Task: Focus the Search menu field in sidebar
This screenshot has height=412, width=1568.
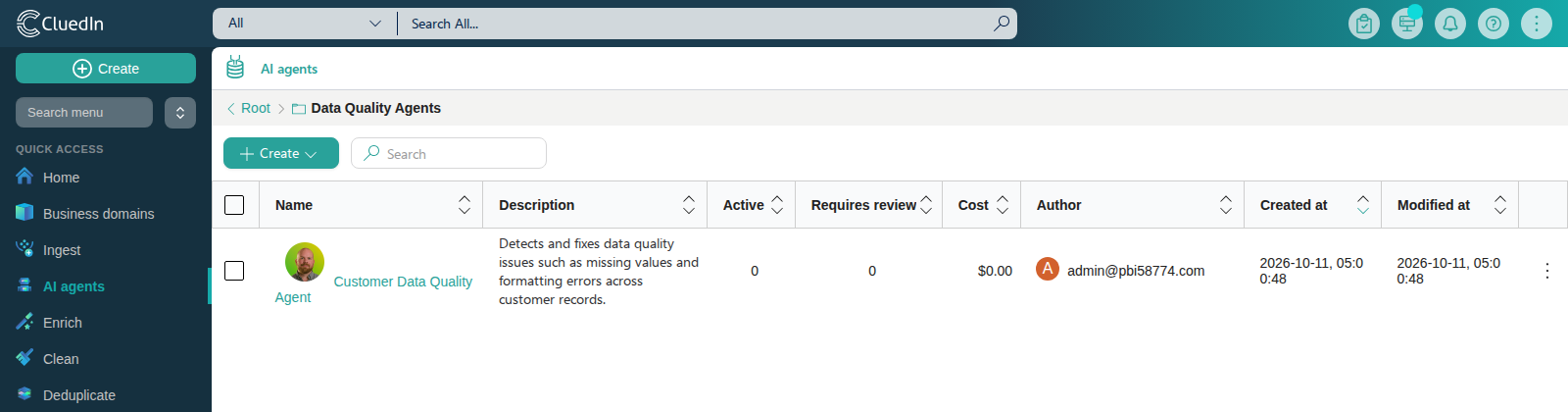Action: coord(84,113)
